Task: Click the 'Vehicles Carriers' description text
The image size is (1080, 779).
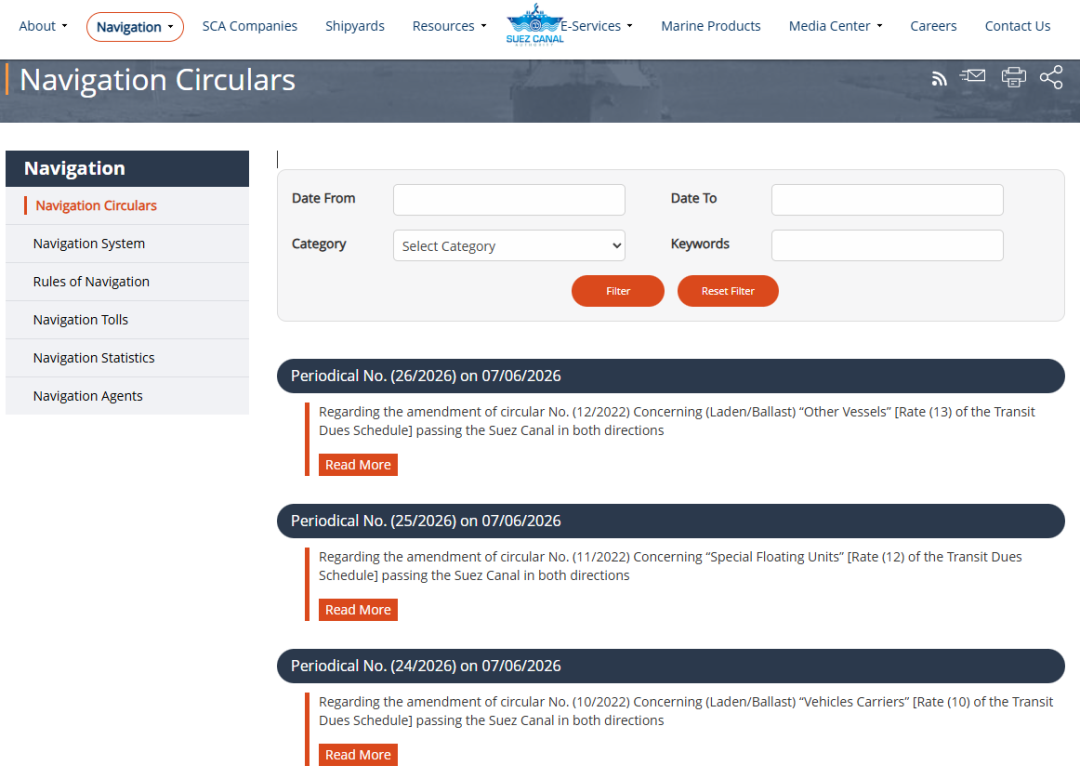Action: (686, 711)
